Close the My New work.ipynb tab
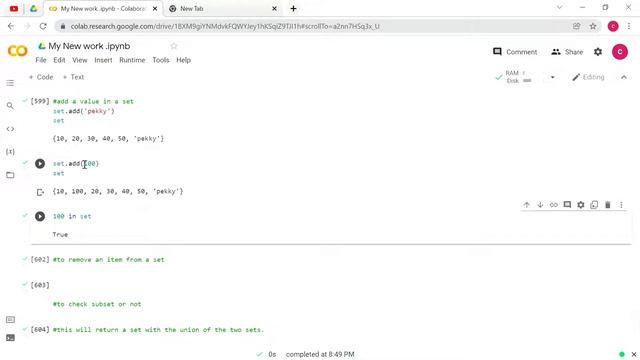640x360 pixels. pyautogui.click(x=155, y=9)
